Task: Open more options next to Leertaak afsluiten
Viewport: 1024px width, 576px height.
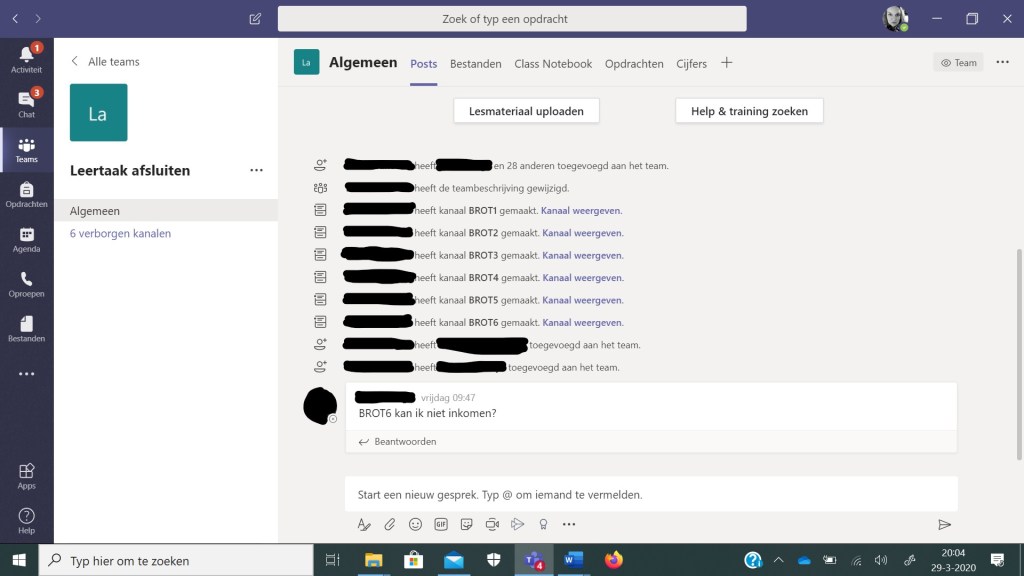Action: click(x=256, y=171)
